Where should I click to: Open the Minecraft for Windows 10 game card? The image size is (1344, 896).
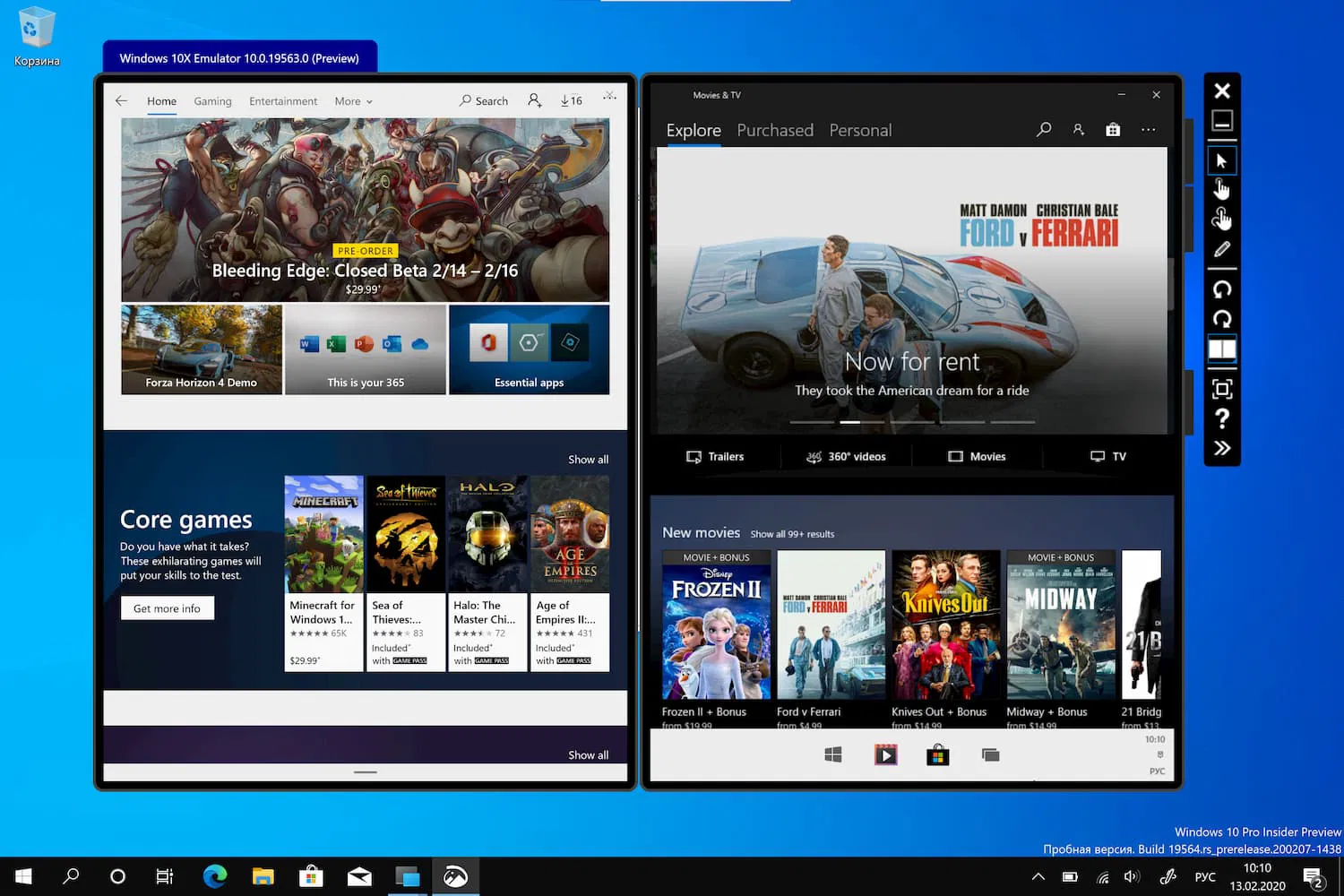[x=323, y=573]
